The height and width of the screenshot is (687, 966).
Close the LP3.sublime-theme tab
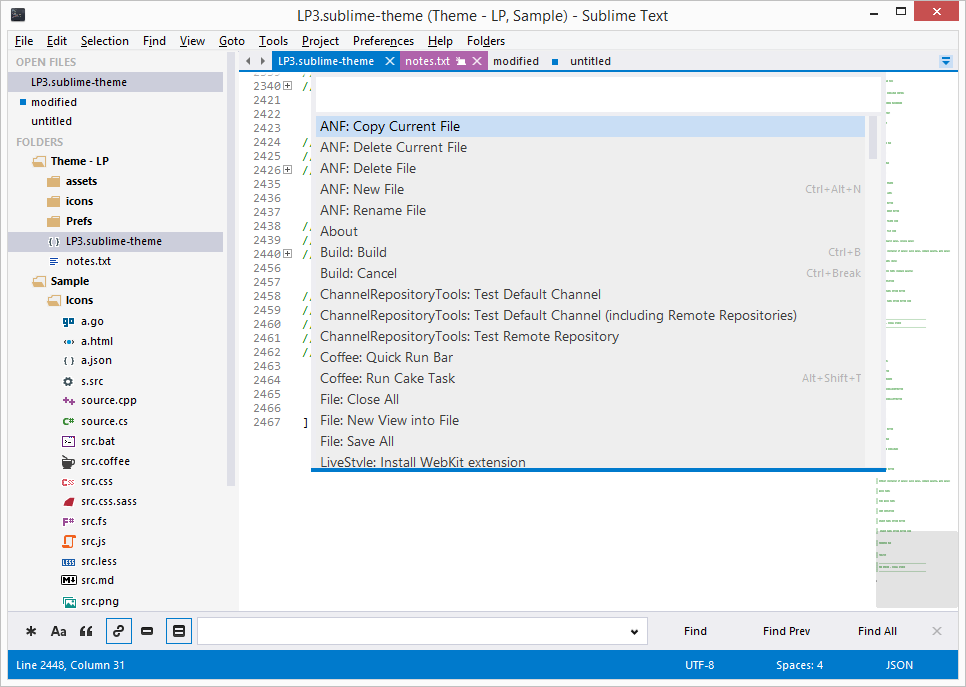389,61
